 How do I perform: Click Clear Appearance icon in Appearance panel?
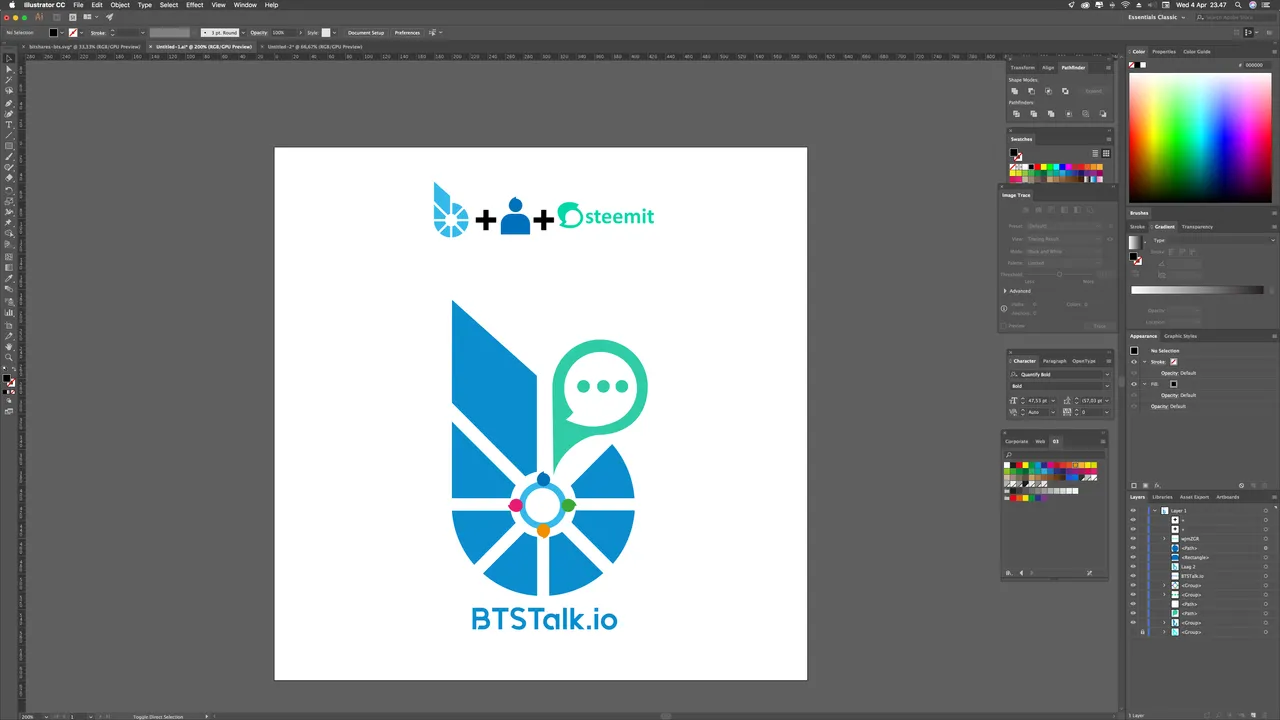[x=1241, y=486]
